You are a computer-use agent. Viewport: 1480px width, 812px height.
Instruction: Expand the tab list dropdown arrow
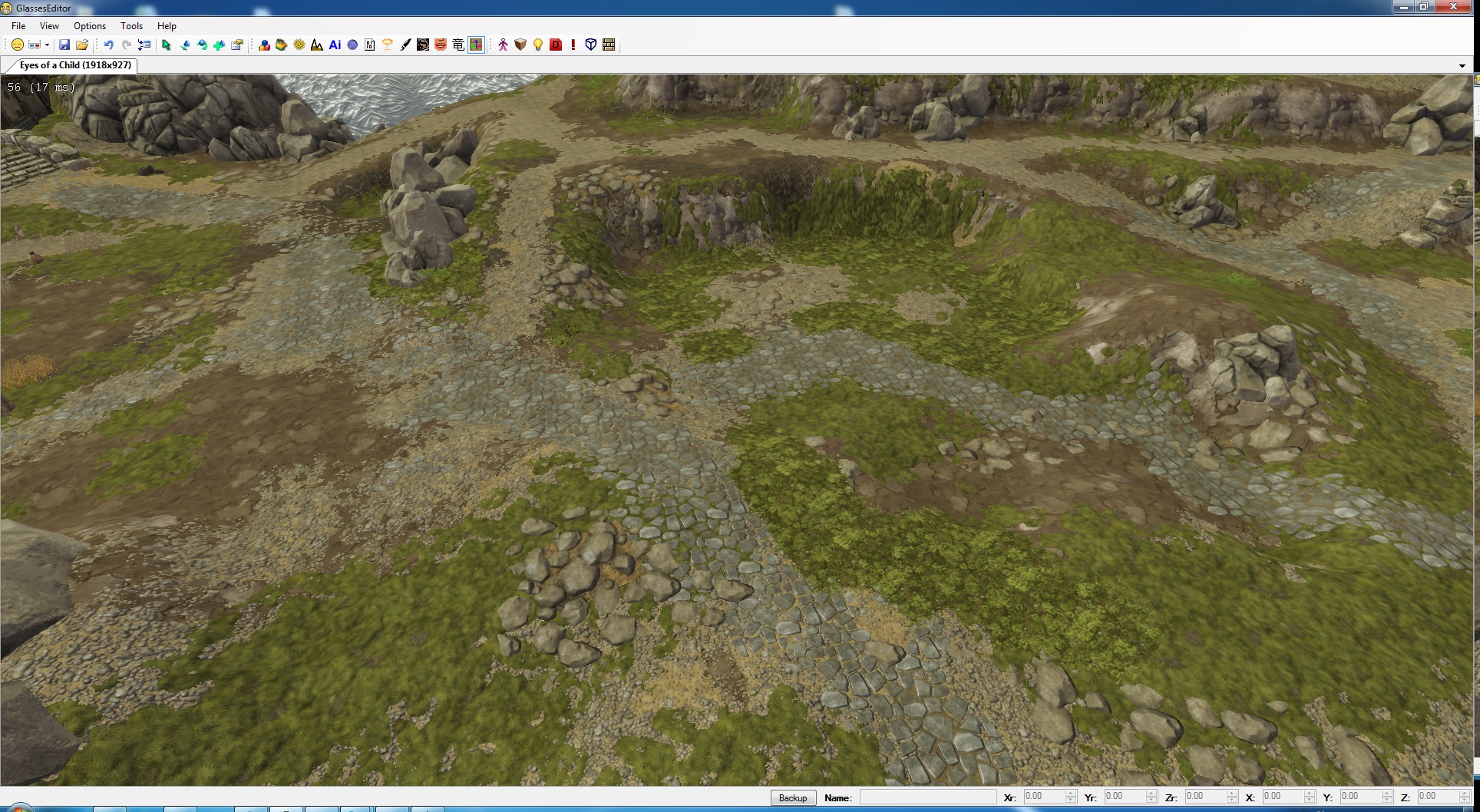[x=1462, y=66]
